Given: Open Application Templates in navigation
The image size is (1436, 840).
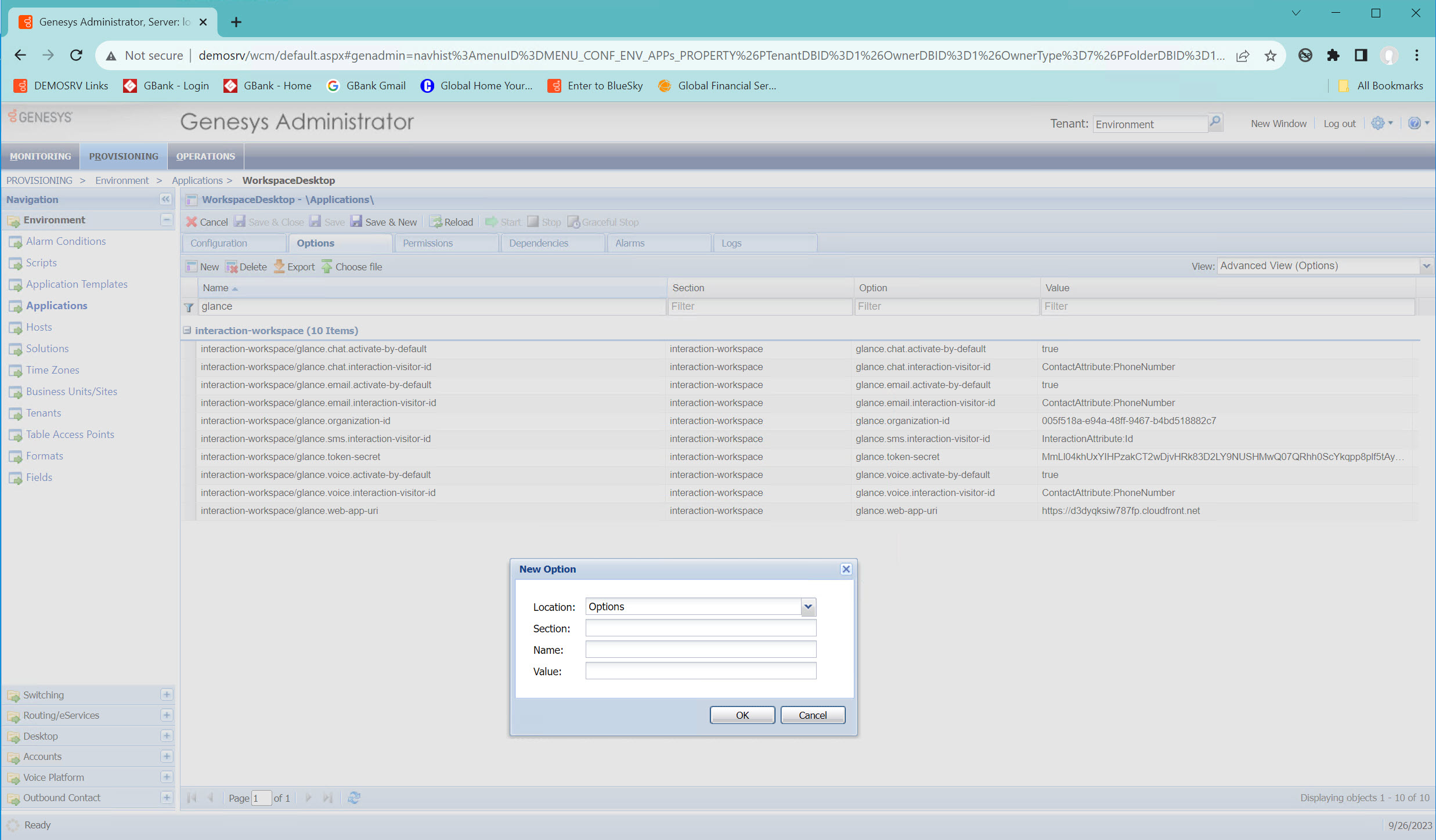Looking at the screenshot, I should tap(77, 284).
